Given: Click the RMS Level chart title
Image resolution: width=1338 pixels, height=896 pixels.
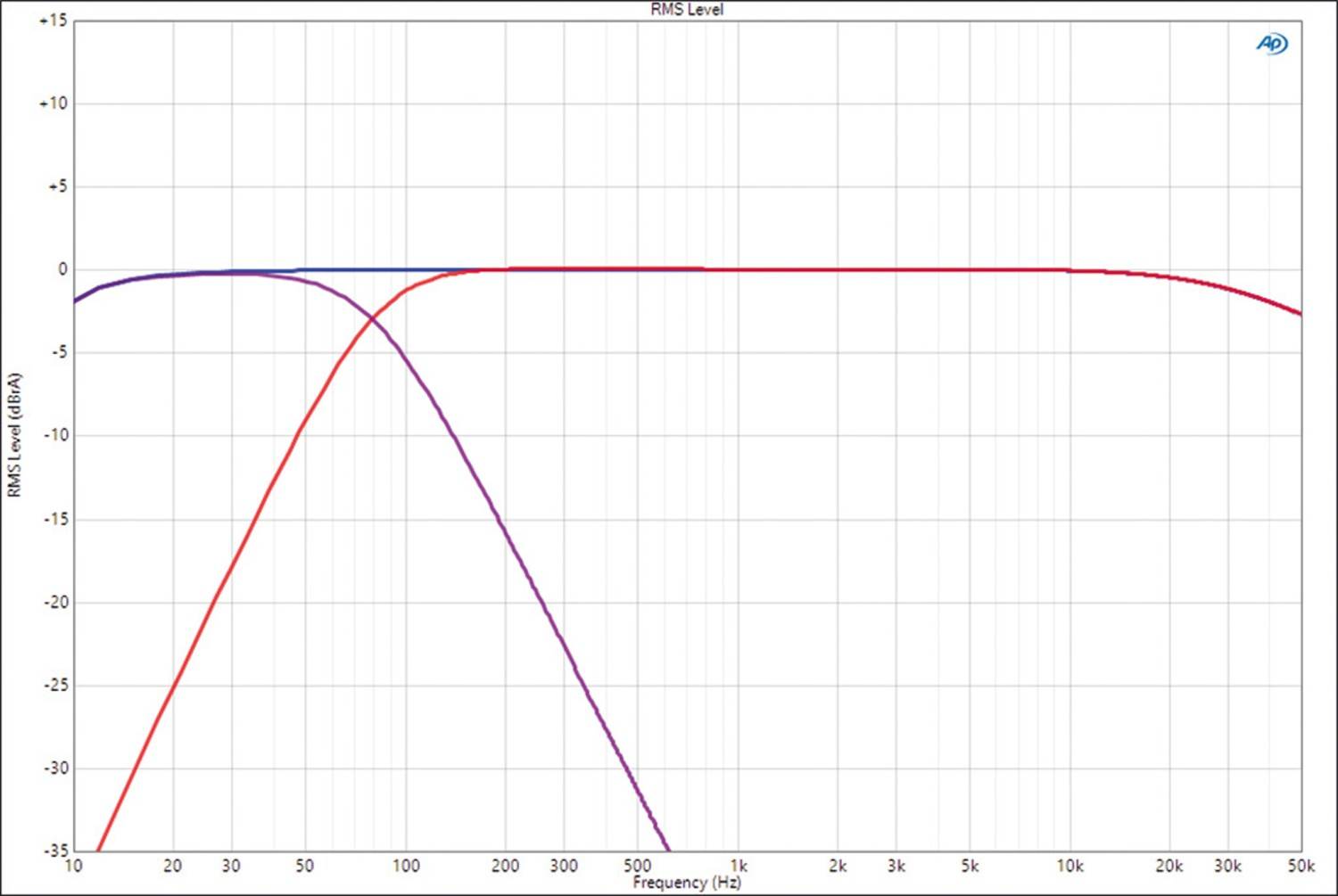Looking at the screenshot, I should [686, 10].
